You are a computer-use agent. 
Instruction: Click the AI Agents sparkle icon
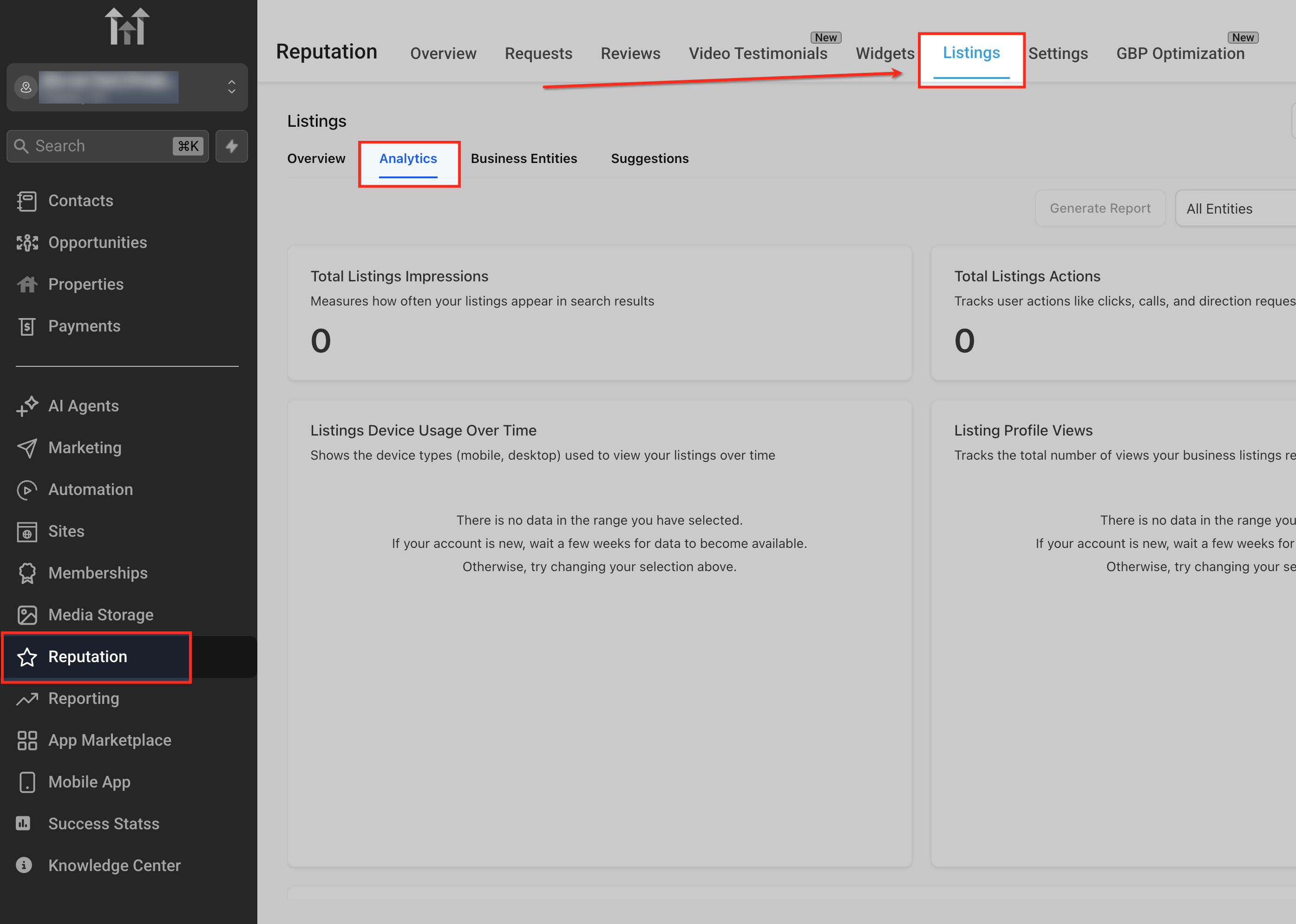coord(27,406)
